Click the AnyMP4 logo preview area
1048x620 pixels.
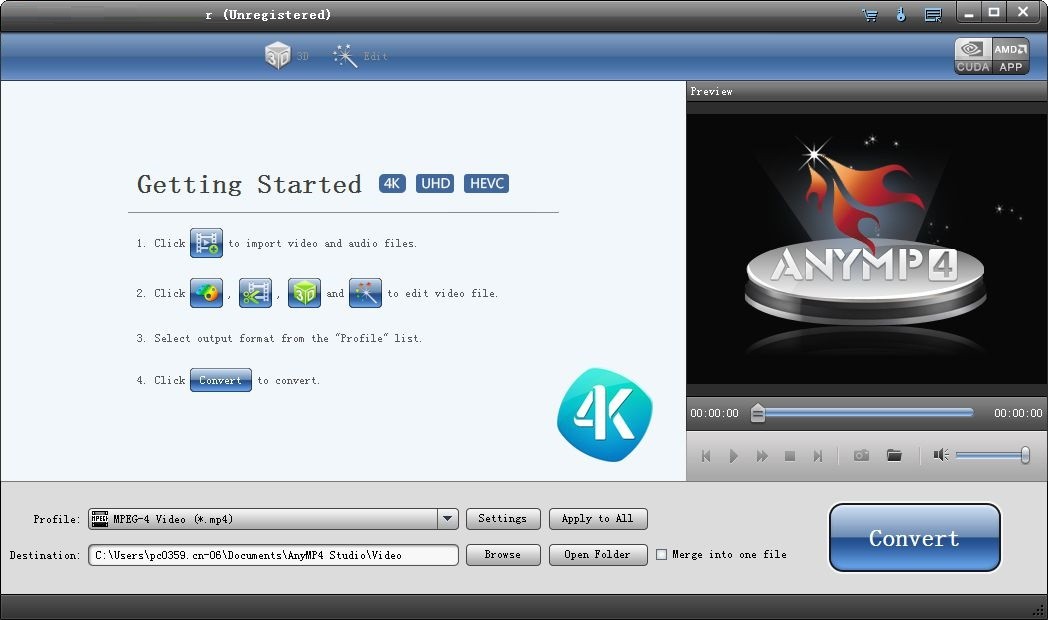(x=866, y=249)
